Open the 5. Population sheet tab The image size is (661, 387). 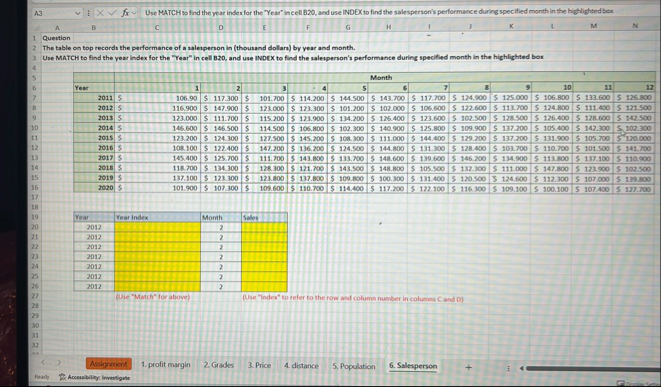pos(354,366)
